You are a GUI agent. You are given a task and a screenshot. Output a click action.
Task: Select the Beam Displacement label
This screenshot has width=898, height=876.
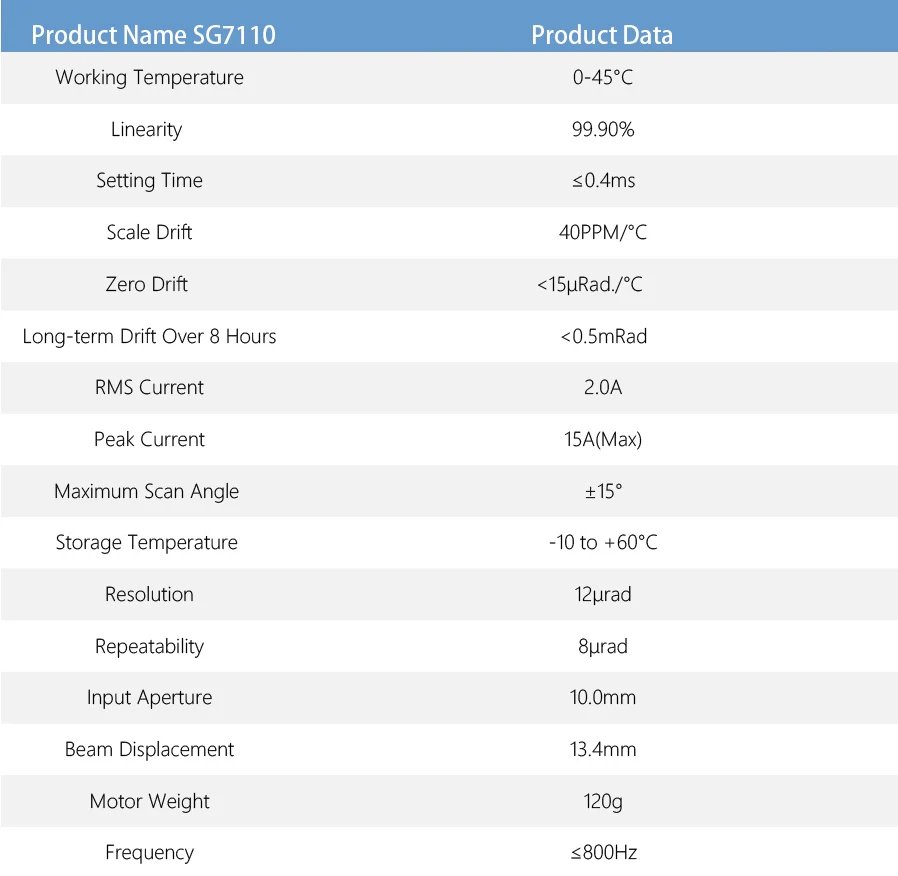click(149, 750)
